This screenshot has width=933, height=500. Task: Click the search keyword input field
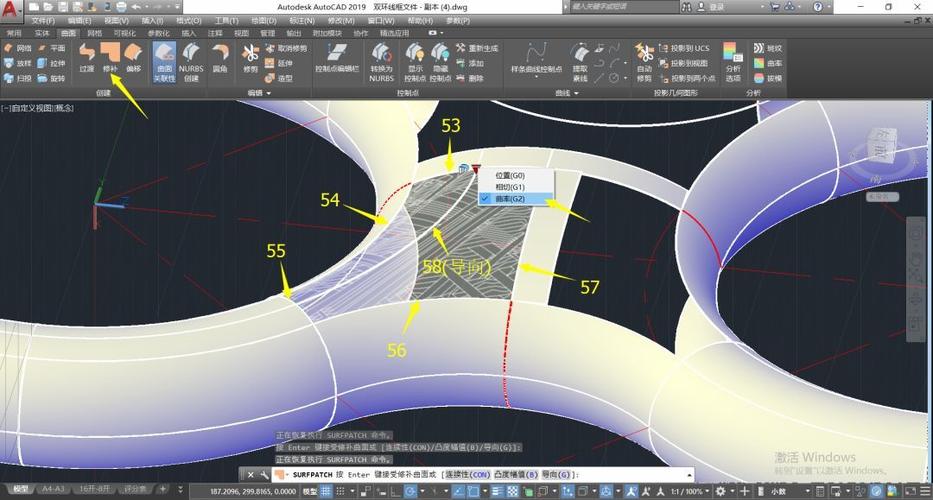click(x=624, y=7)
